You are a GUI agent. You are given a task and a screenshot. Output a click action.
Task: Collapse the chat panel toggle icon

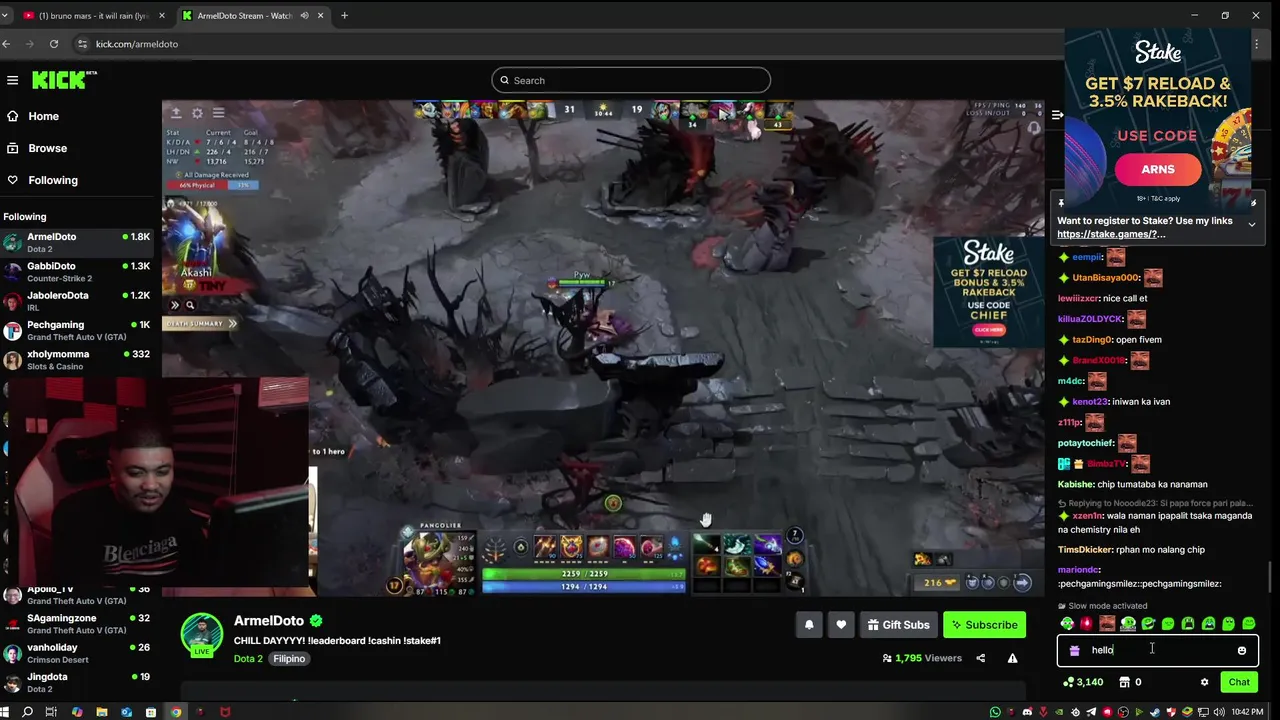pos(1057,115)
